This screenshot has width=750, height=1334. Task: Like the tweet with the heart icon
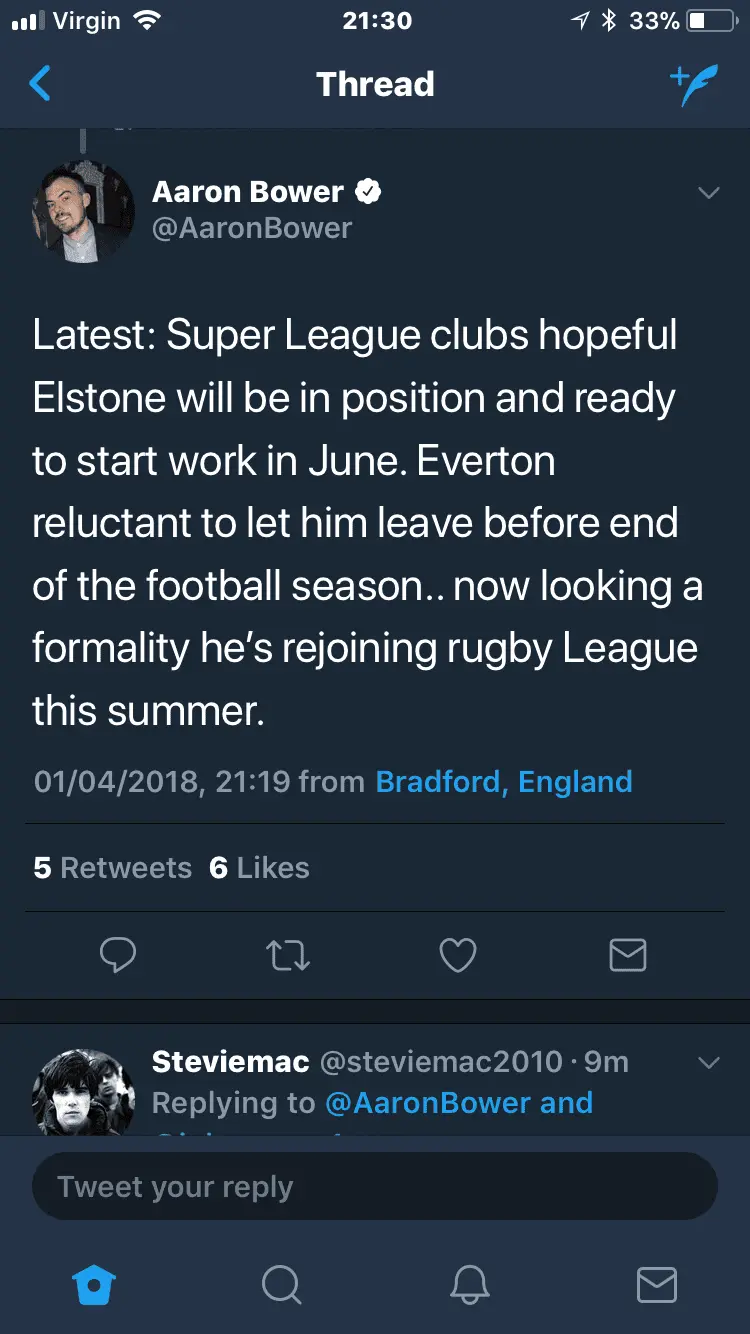[x=458, y=956]
